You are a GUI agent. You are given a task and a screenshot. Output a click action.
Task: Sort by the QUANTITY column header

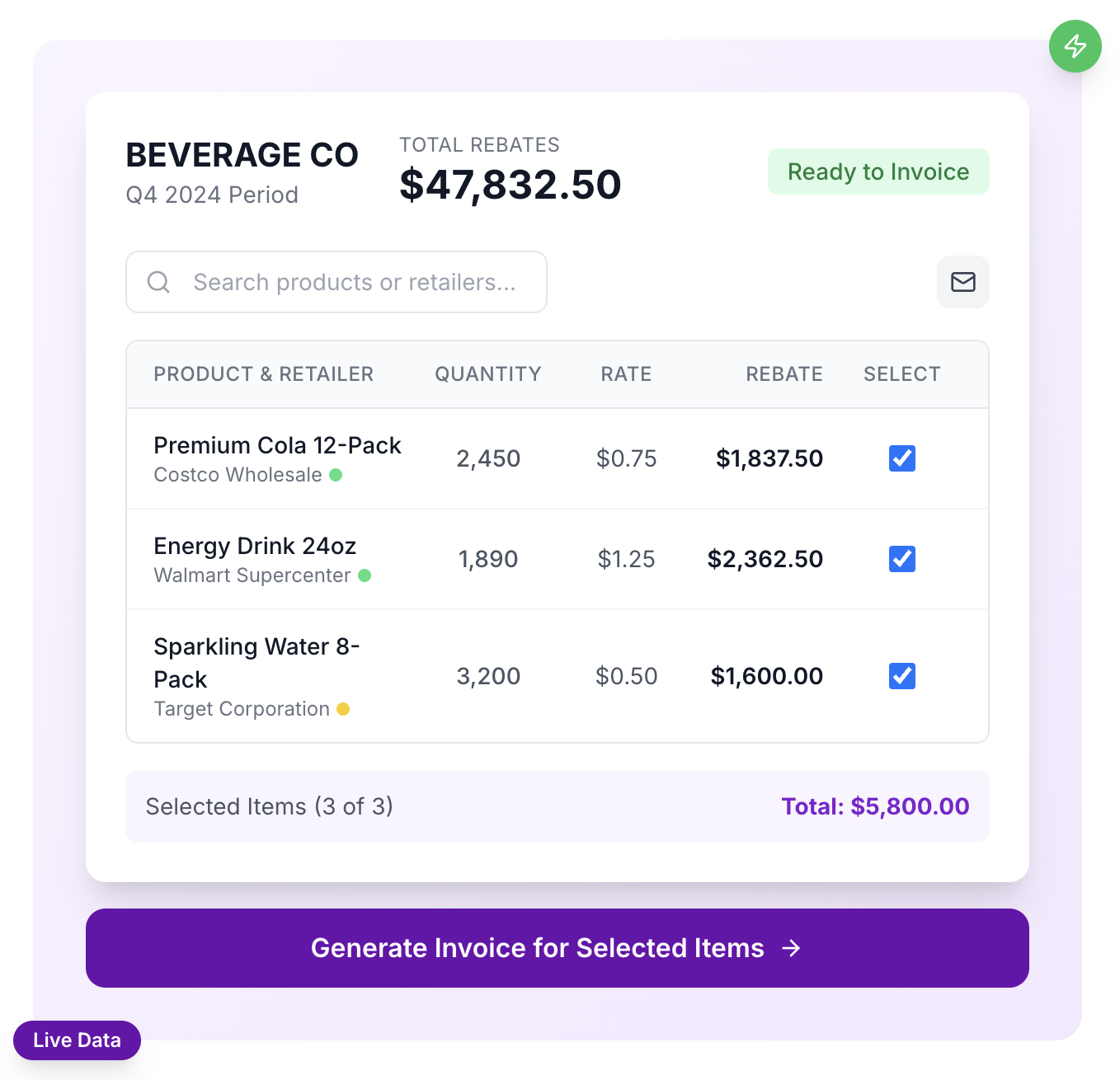tap(487, 374)
